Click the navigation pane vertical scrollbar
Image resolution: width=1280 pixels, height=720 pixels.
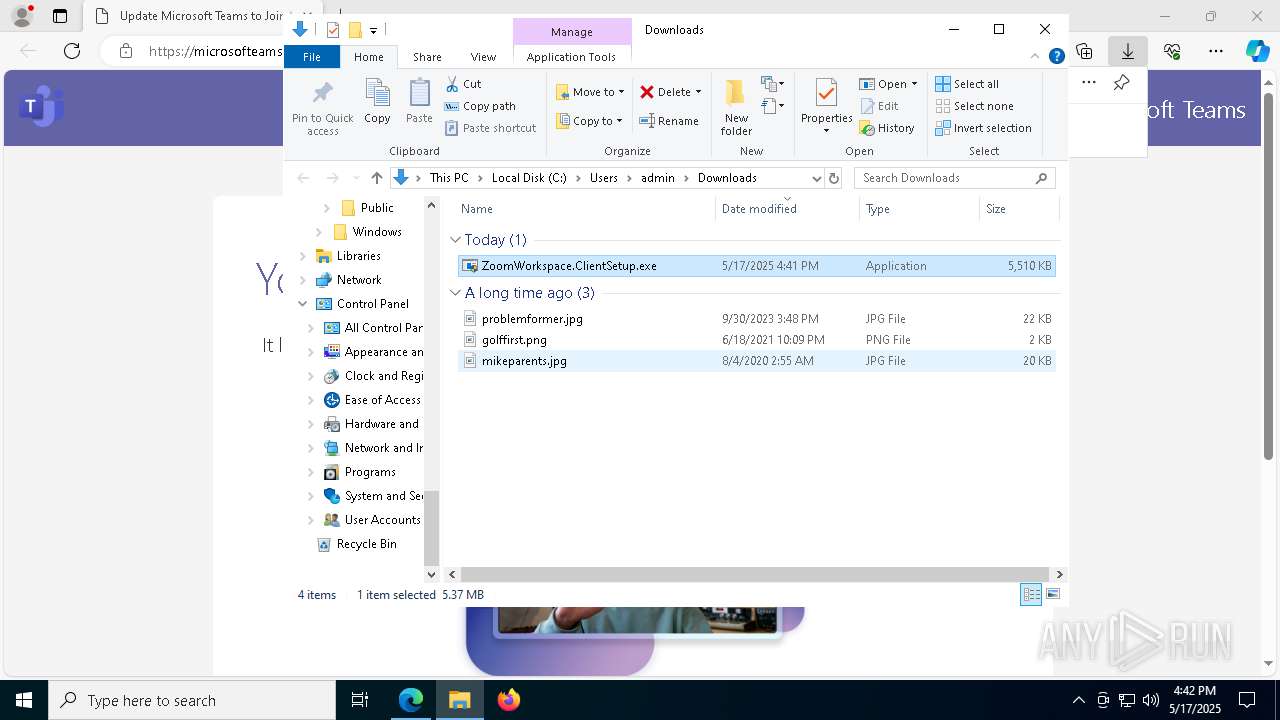(432, 527)
